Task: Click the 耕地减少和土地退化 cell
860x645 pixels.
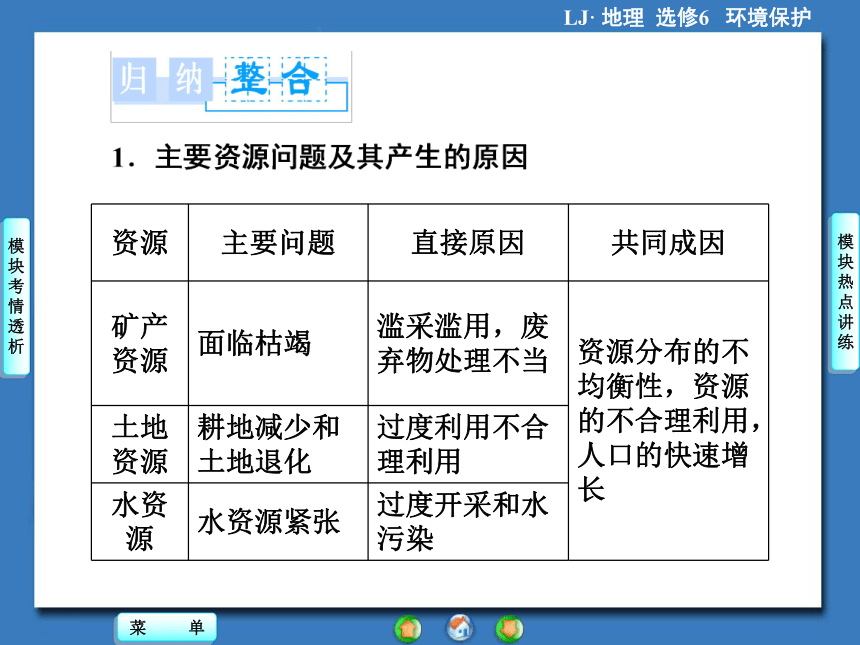Action: point(278,444)
